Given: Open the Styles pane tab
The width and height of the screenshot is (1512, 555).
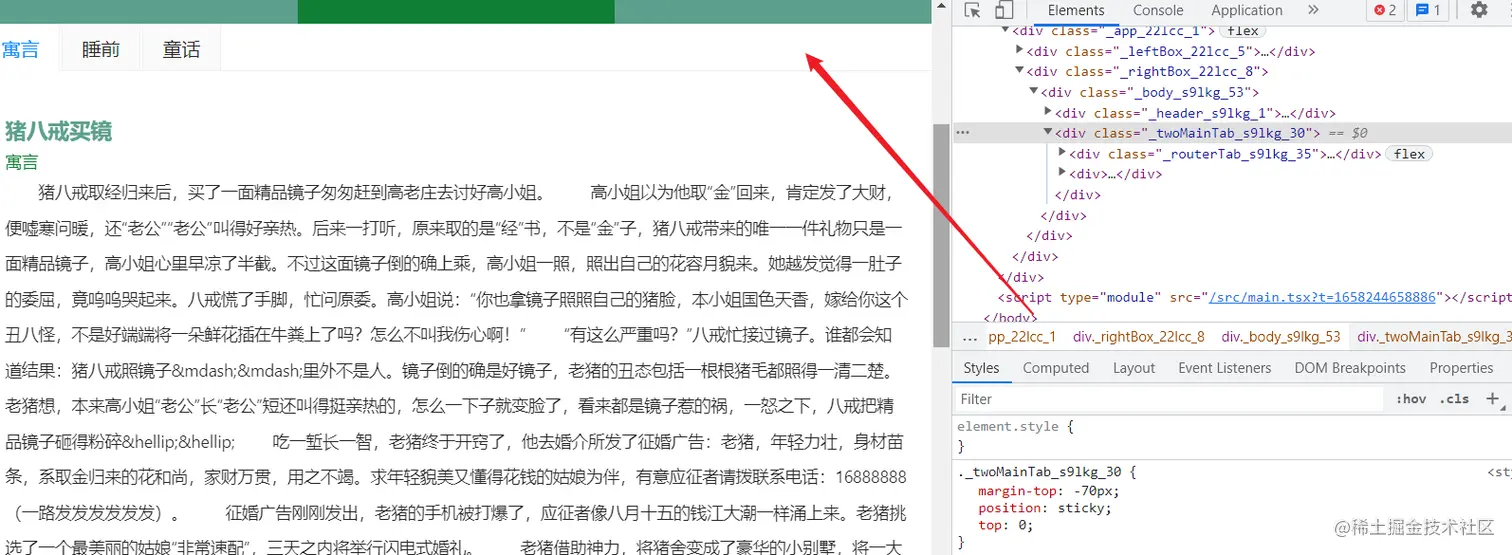Looking at the screenshot, I should [x=981, y=368].
